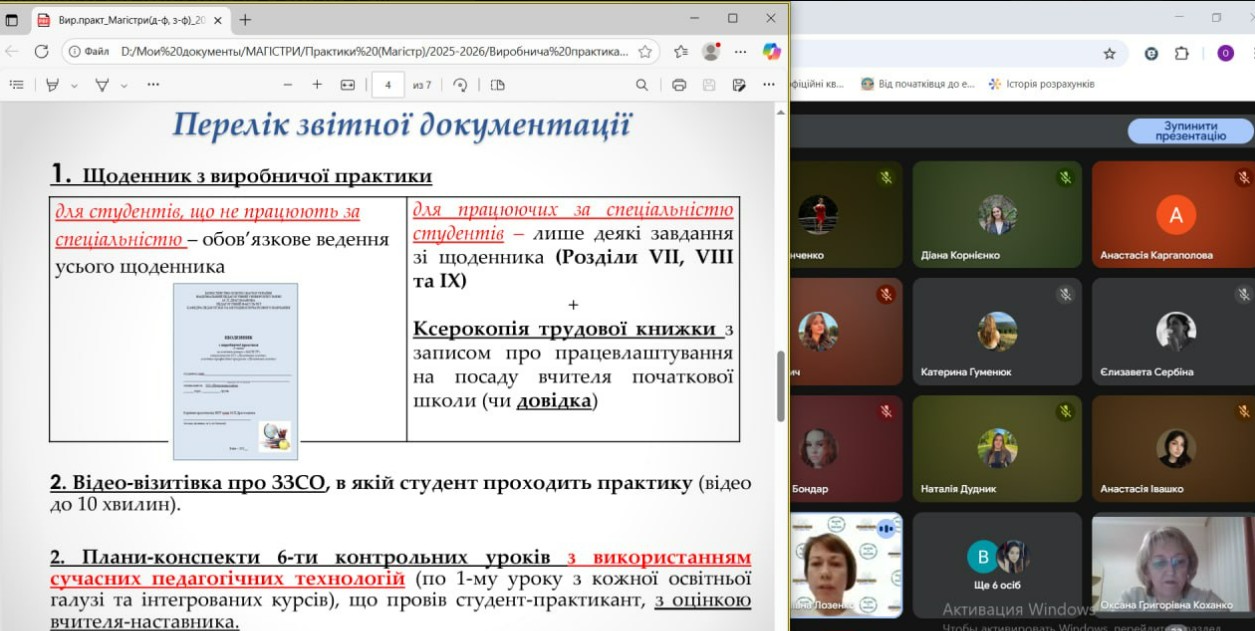
Task: Unmute Діана Корнієнко's microphone indicator
Action: [x=1065, y=176]
